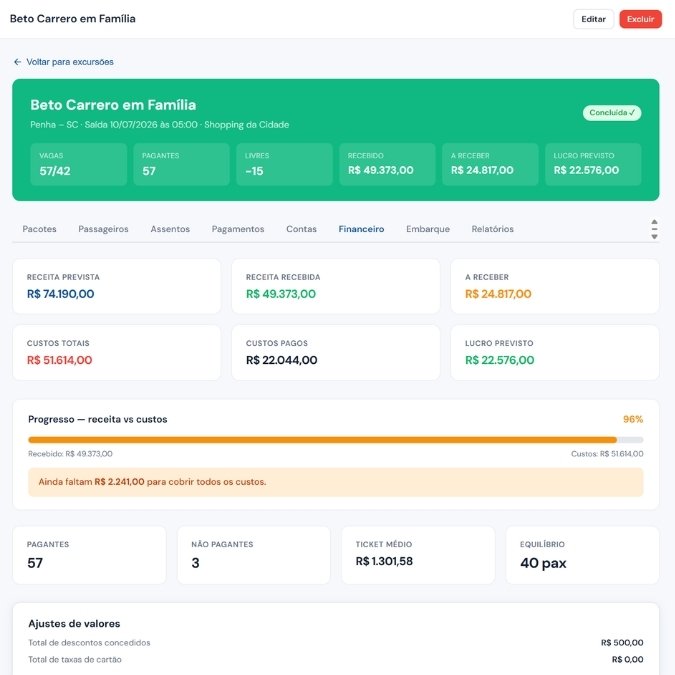Click the Concluída status badge
Screen dimensions: 675x675
[x=612, y=113]
